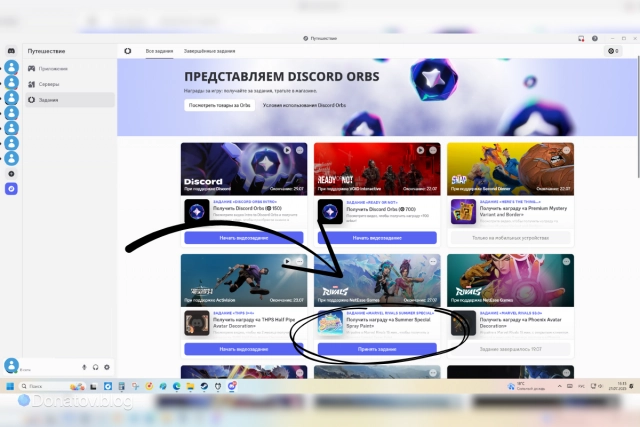Start video quest for Discord Orbs Intro
The height and width of the screenshot is (427, 640).
click(244, 238)
